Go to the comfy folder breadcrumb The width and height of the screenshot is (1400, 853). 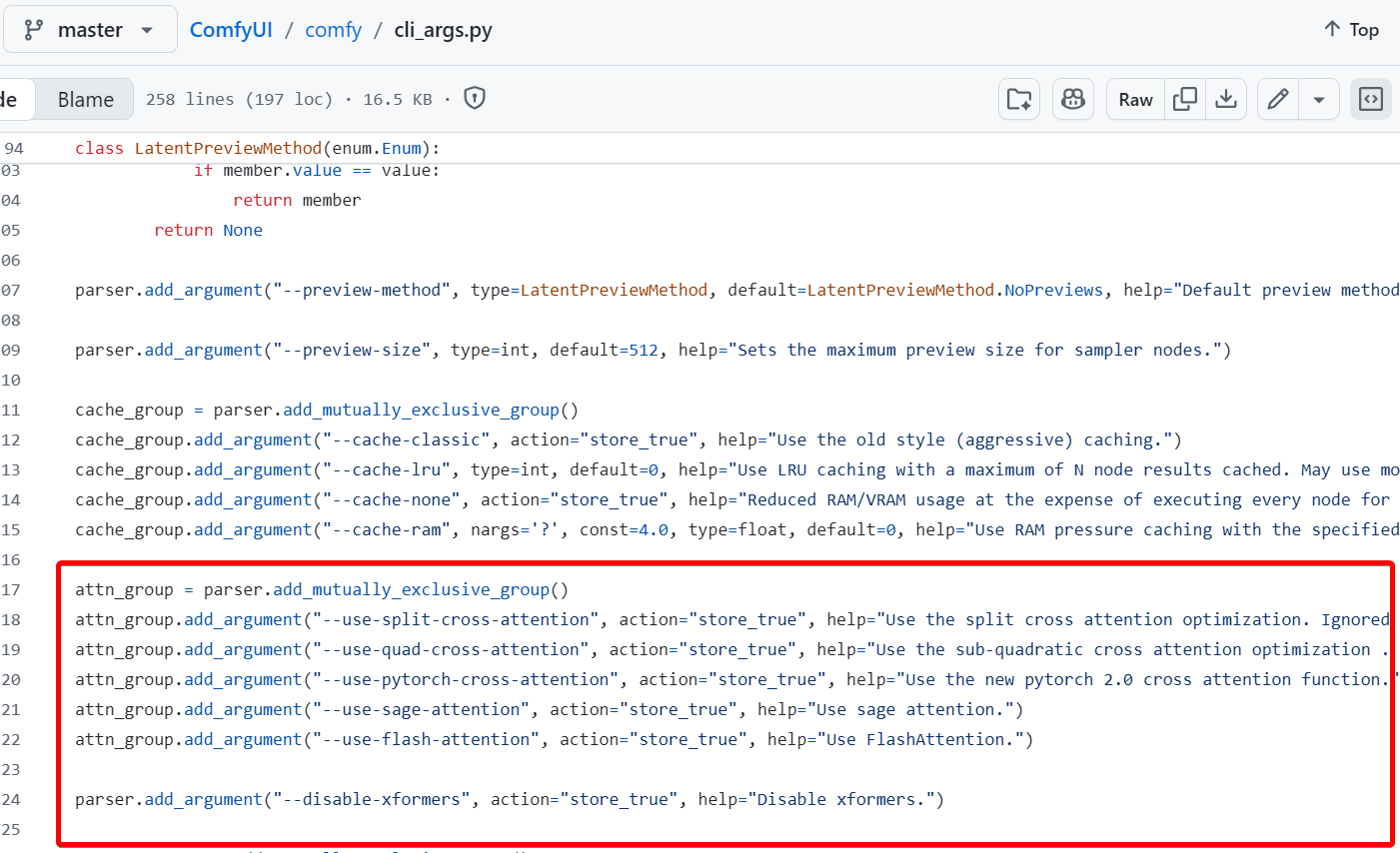click(x=333, y=30)
